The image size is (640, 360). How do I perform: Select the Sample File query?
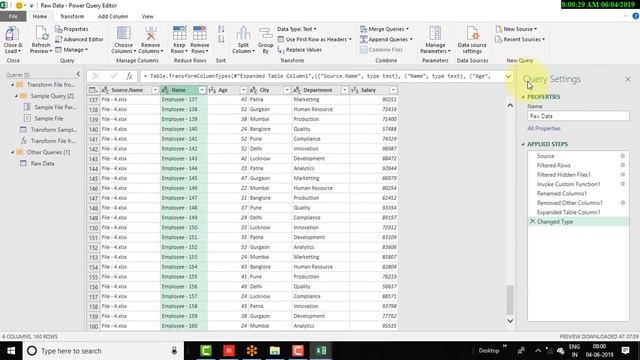pyautogui.click(x=48, y=118)
